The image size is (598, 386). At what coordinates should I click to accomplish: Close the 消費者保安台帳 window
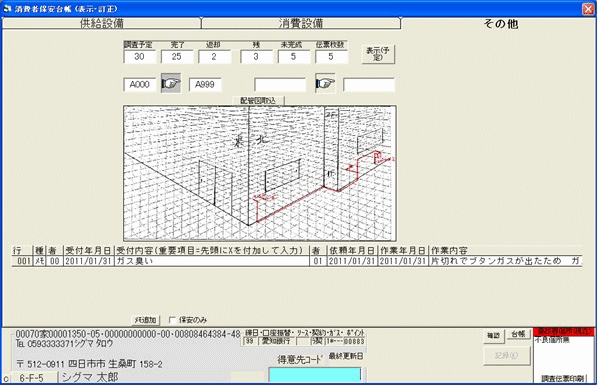tap(588, 9)
